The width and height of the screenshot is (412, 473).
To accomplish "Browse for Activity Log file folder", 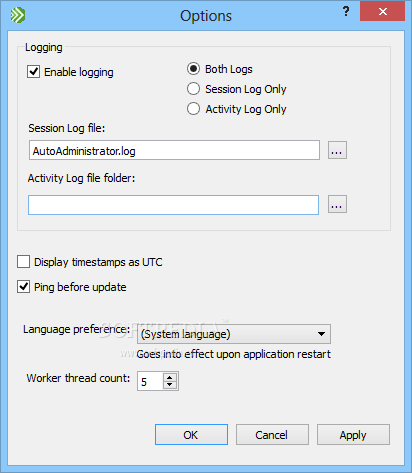I will coord(337,204).
